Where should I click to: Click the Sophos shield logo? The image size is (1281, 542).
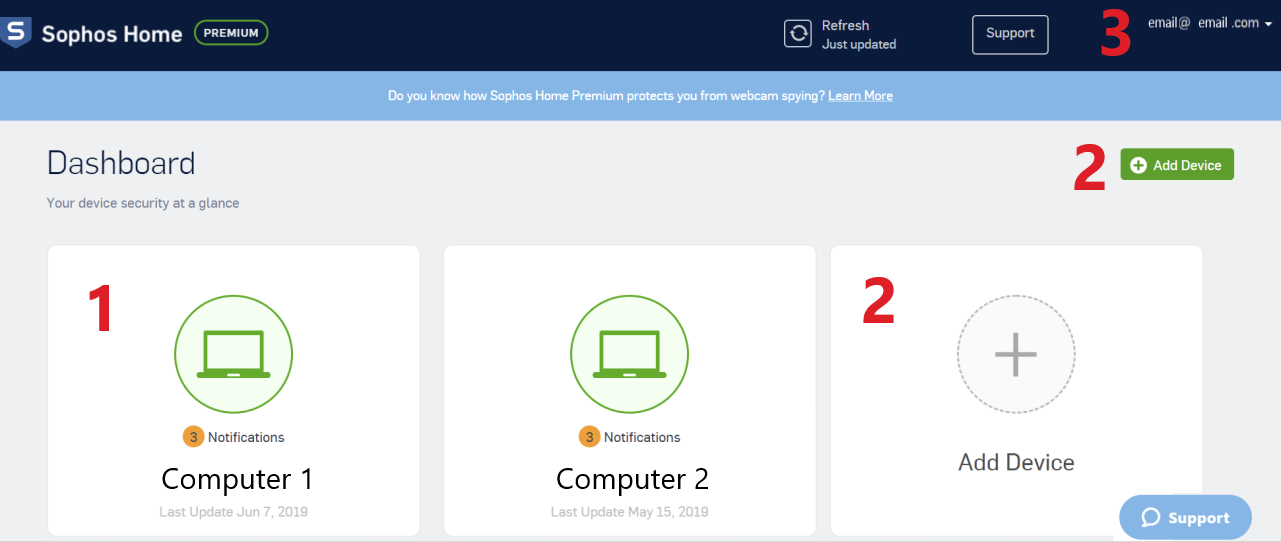tap(16, 32)
